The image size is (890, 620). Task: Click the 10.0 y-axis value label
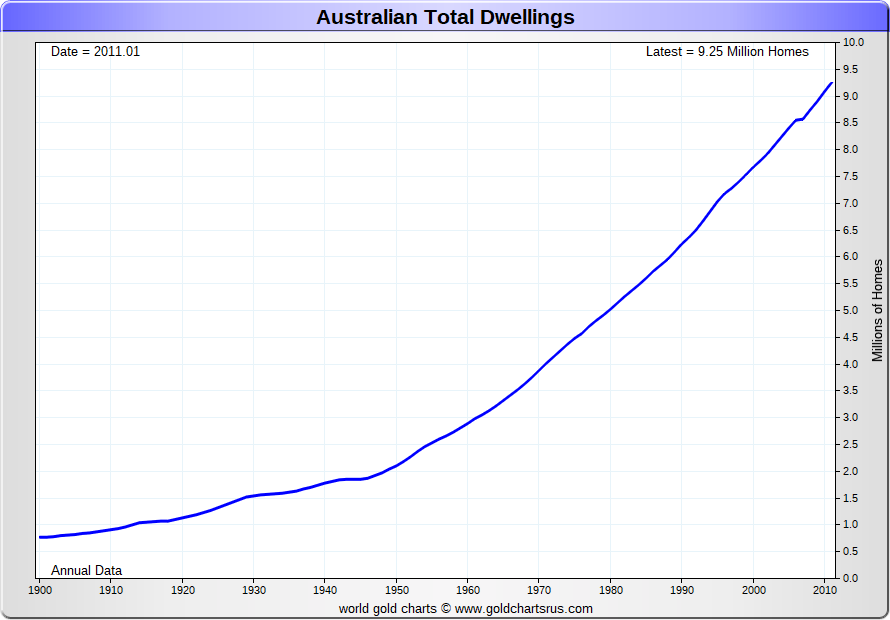(x=853, y=43)
